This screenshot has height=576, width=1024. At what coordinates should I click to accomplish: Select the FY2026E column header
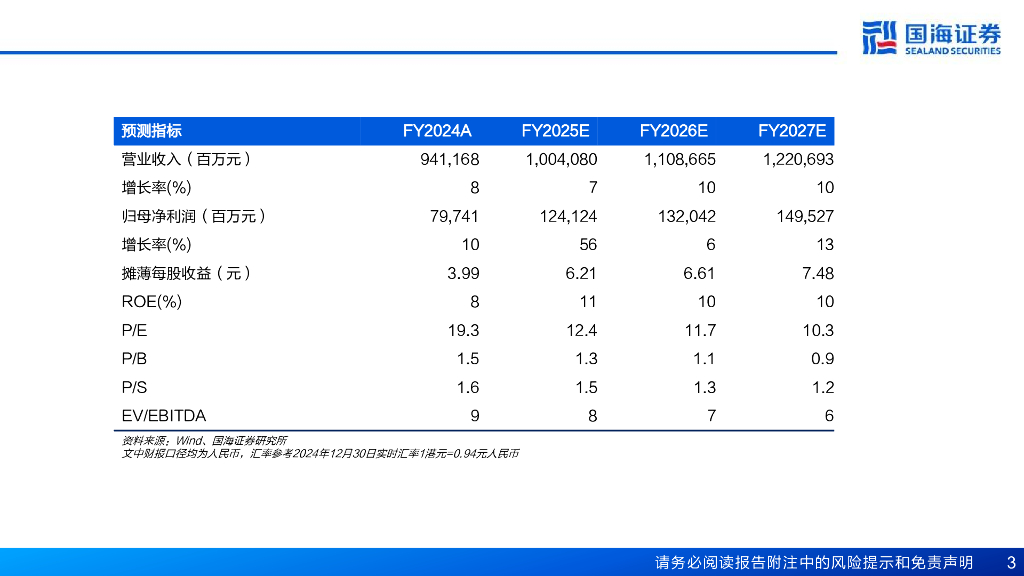pos(673,131)
